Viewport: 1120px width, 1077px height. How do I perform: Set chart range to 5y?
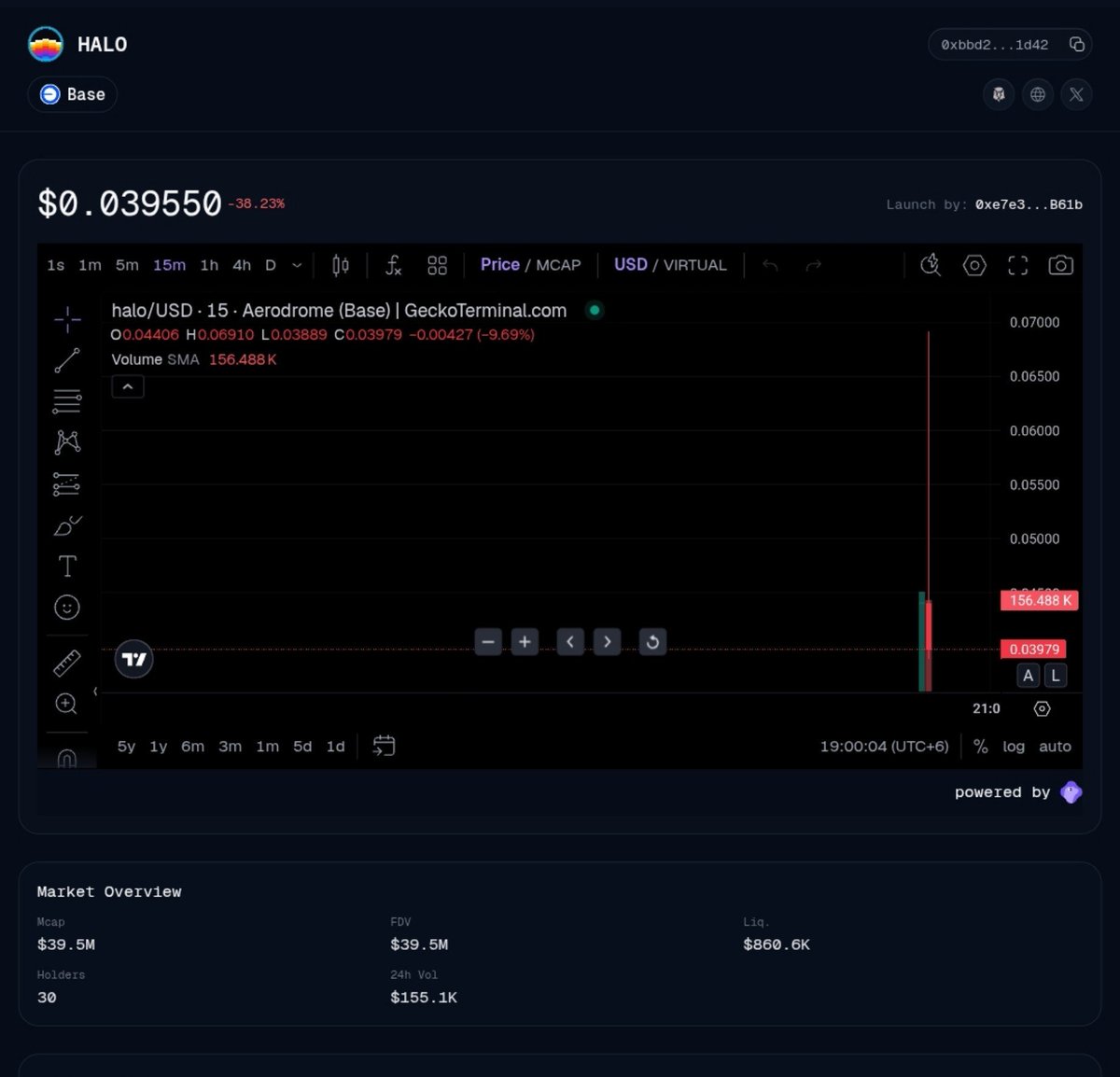(x=126, y=746)
